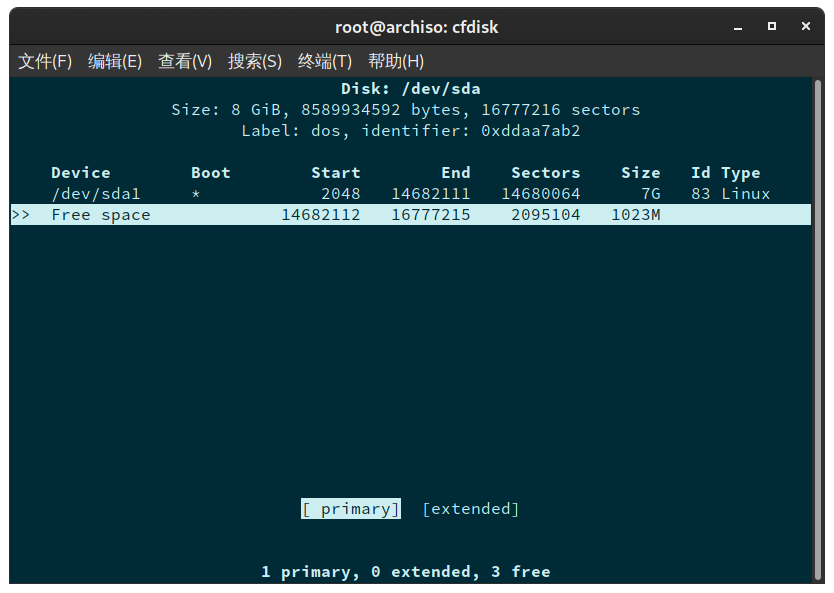Click the root@archiso: cfdisk title bar
The width and height of the screenshot is (834, 593).
pos(416,26)
